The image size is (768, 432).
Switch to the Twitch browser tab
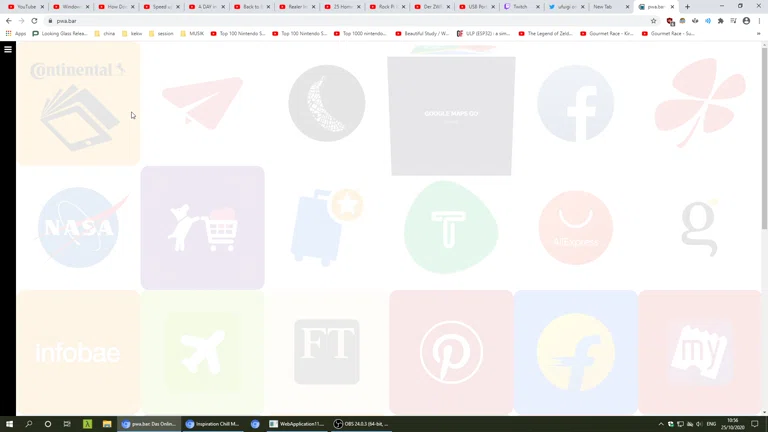coord(520,7)
